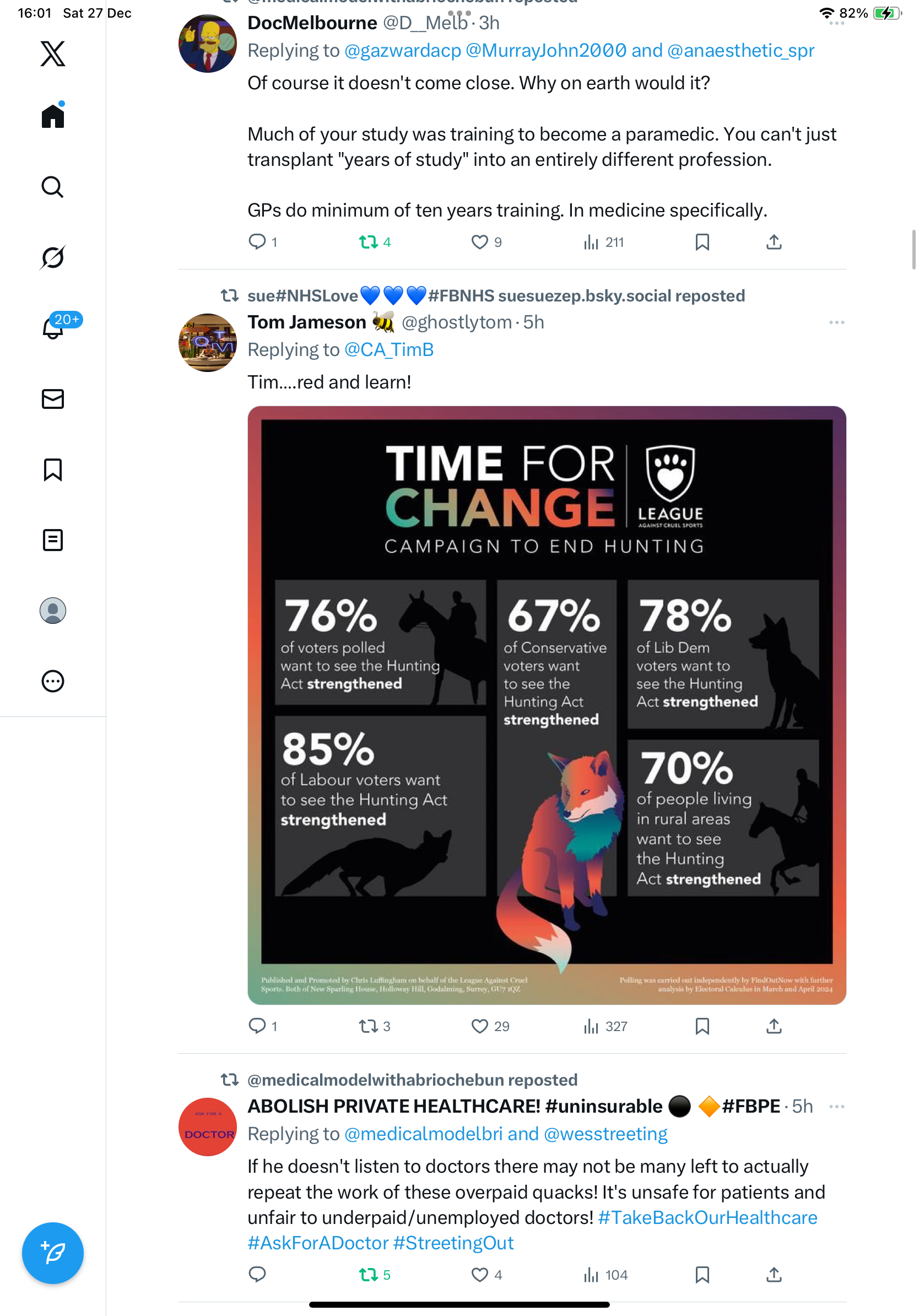Open Lists icon in sidebar
Image resolution: width=919 pixels, height=1316 pixels.
[53, 540]
